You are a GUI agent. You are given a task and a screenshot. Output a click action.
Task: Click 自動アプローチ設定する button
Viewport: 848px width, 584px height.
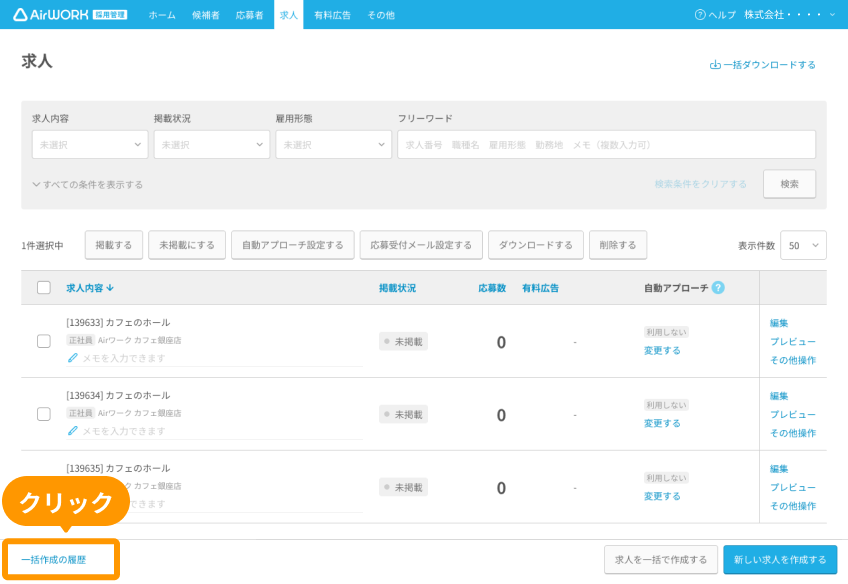tap(293, 245)
